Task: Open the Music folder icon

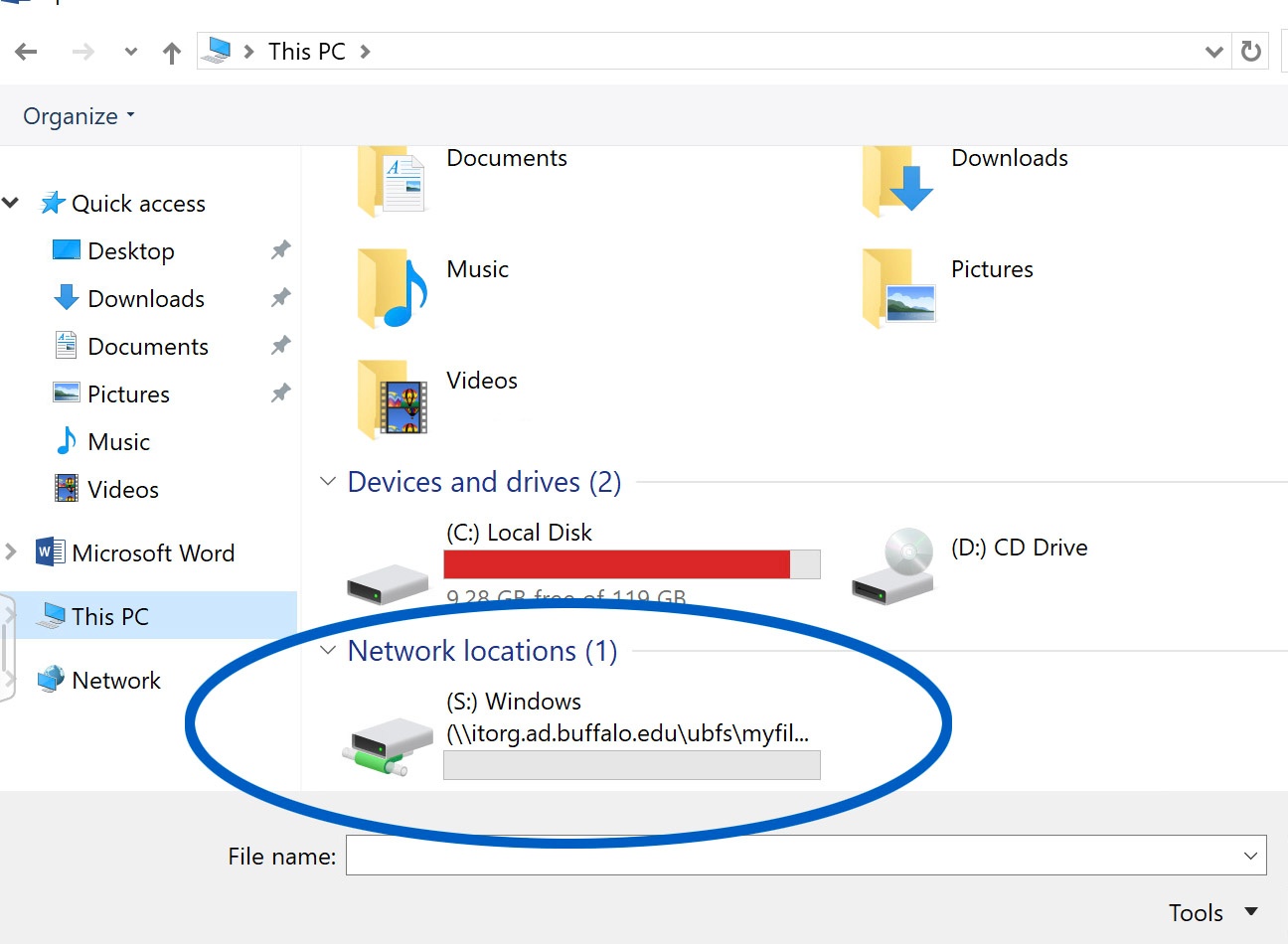Action: tap(393, 288)
